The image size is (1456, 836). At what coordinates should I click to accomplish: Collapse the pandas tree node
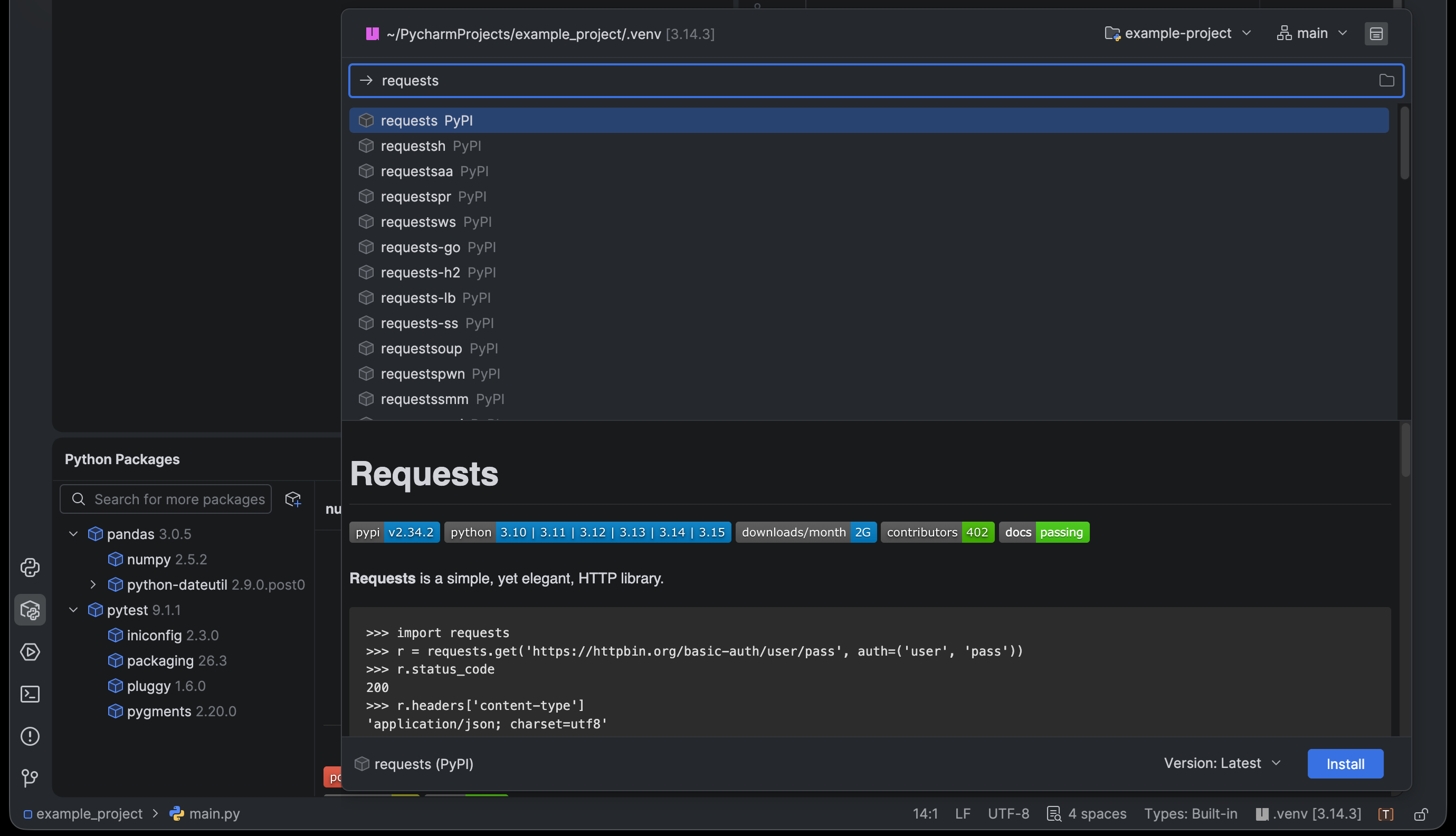point(73,533)
